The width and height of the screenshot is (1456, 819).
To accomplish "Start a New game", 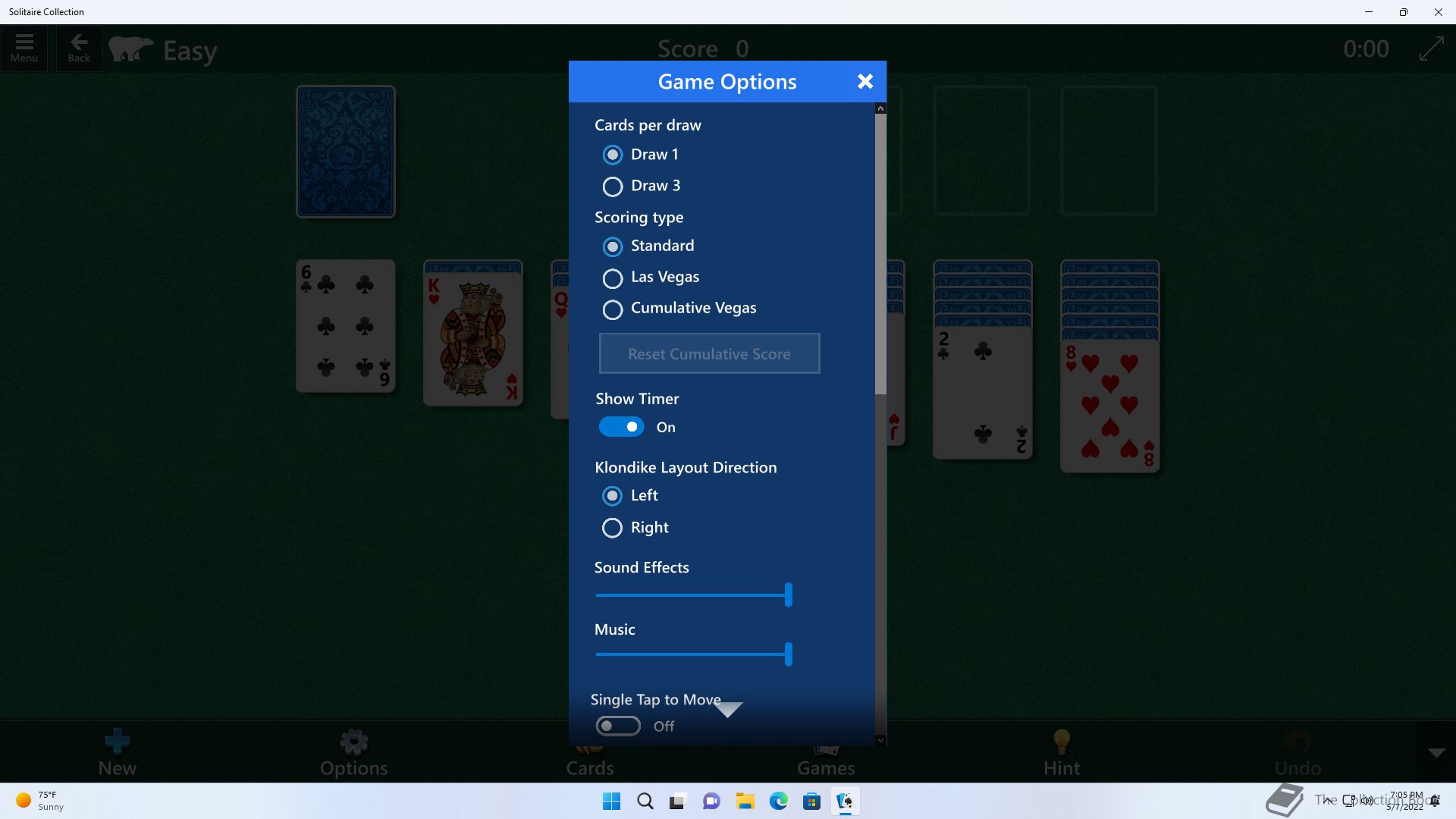I will point(118,752).
